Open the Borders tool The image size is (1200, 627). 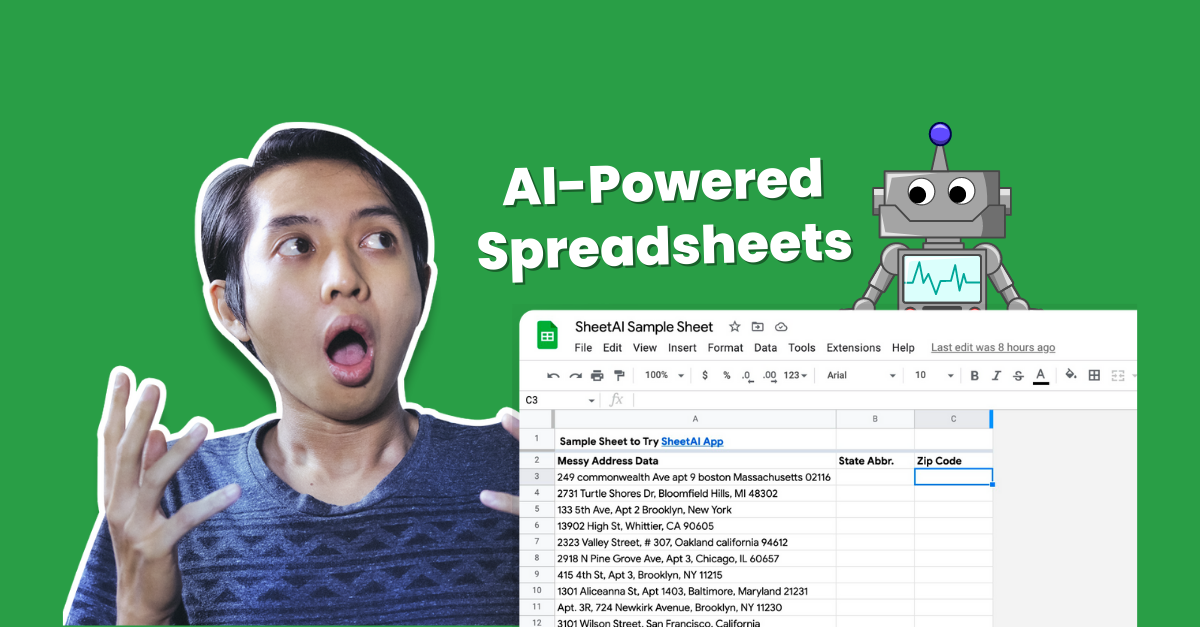pyautogui.click(x=1094, y=376)
